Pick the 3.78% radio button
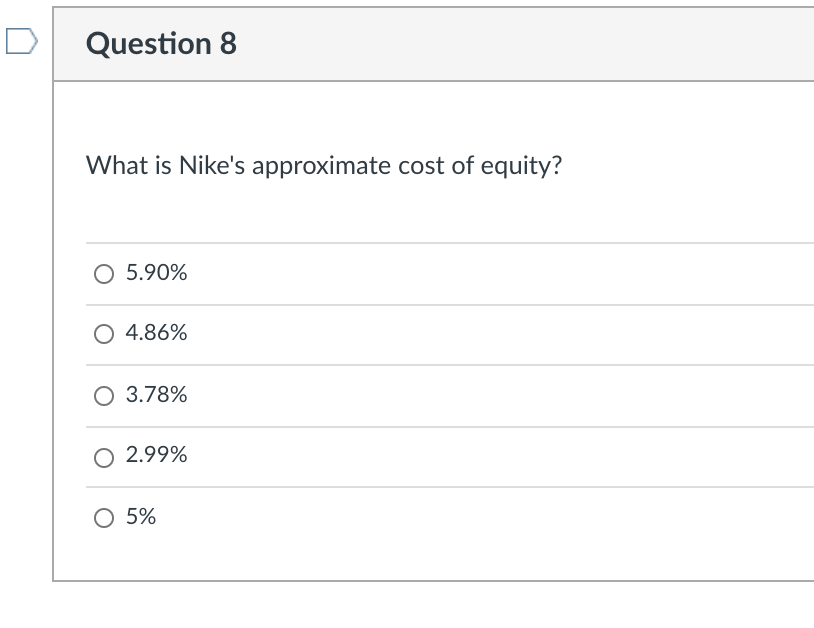The height and width of the screenshot is (628, 814). (x=104, y=395)
